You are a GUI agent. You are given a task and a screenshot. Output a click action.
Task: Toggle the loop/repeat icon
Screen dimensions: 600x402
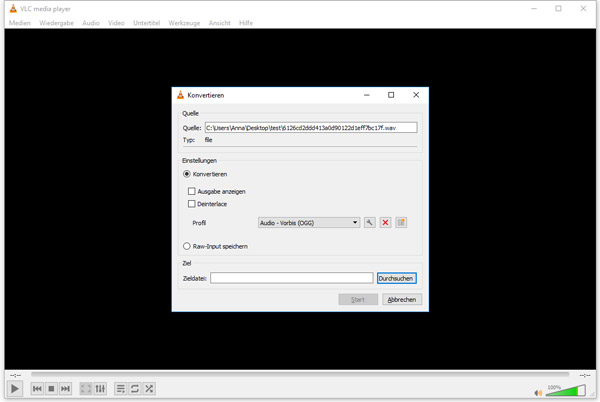135,389
